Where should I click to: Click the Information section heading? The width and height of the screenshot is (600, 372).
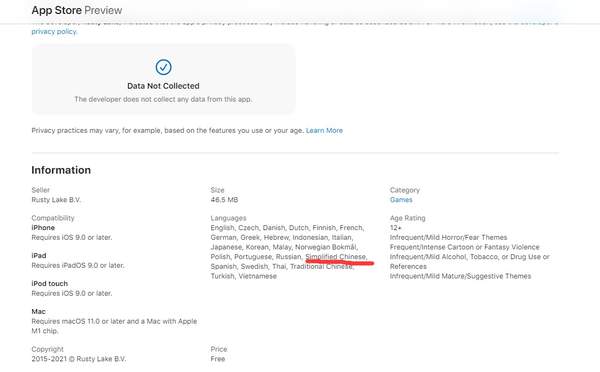61,170
